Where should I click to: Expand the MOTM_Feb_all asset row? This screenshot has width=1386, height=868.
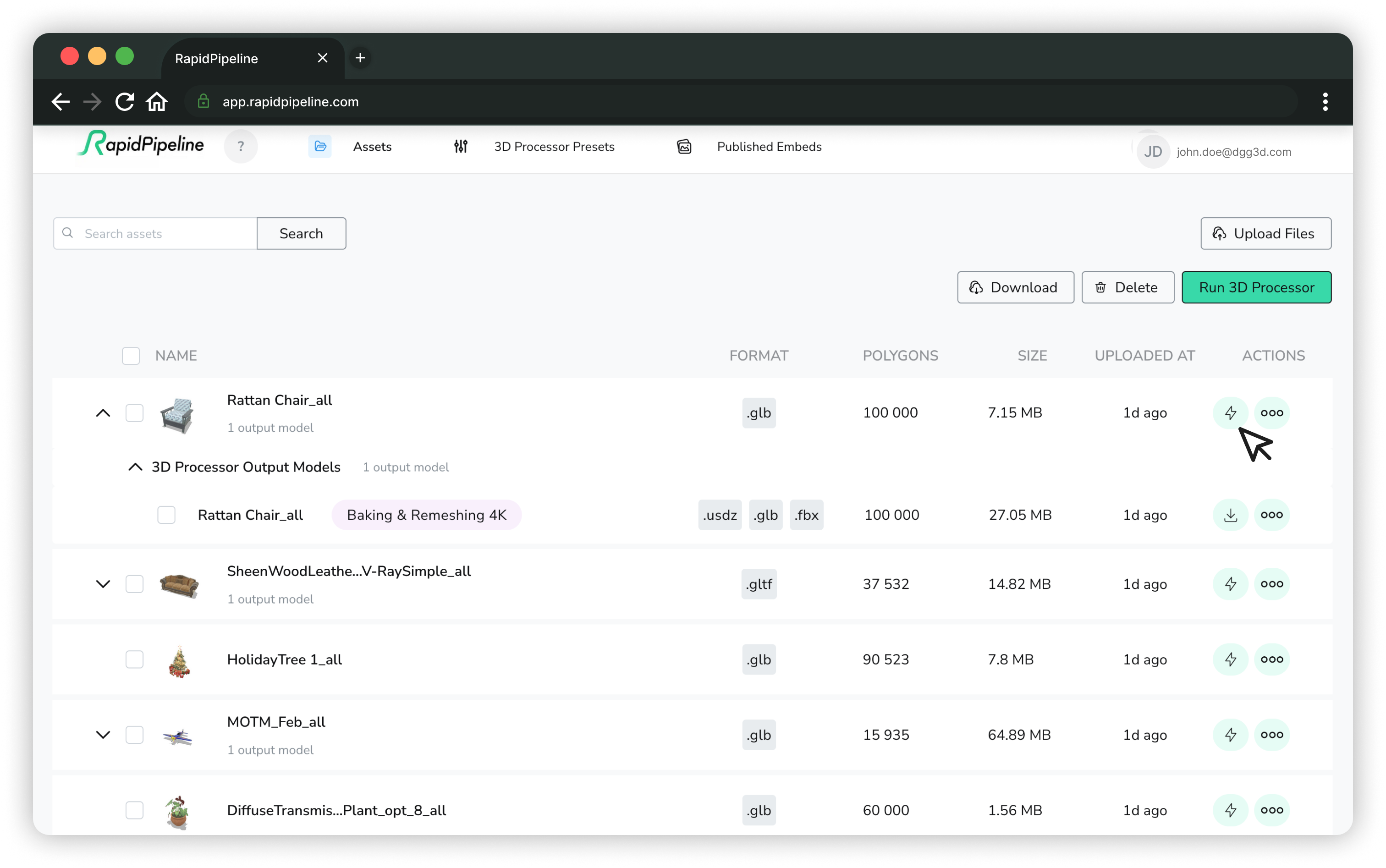click(103, 735)
